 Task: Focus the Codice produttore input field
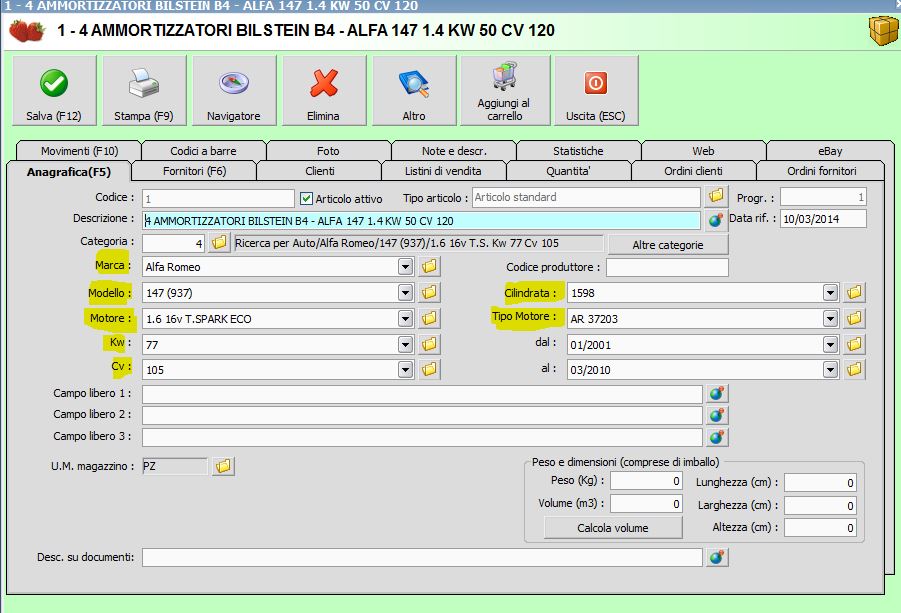(667, 267)
